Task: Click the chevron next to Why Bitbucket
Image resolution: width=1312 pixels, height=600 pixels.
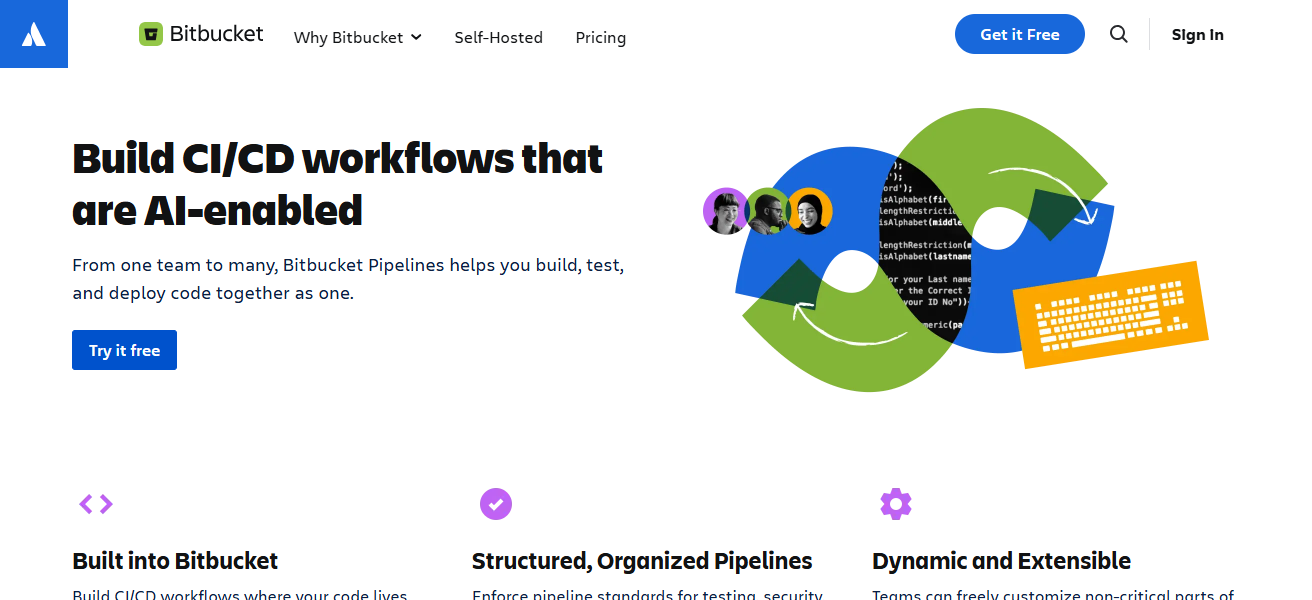Action: coord(417,37)
